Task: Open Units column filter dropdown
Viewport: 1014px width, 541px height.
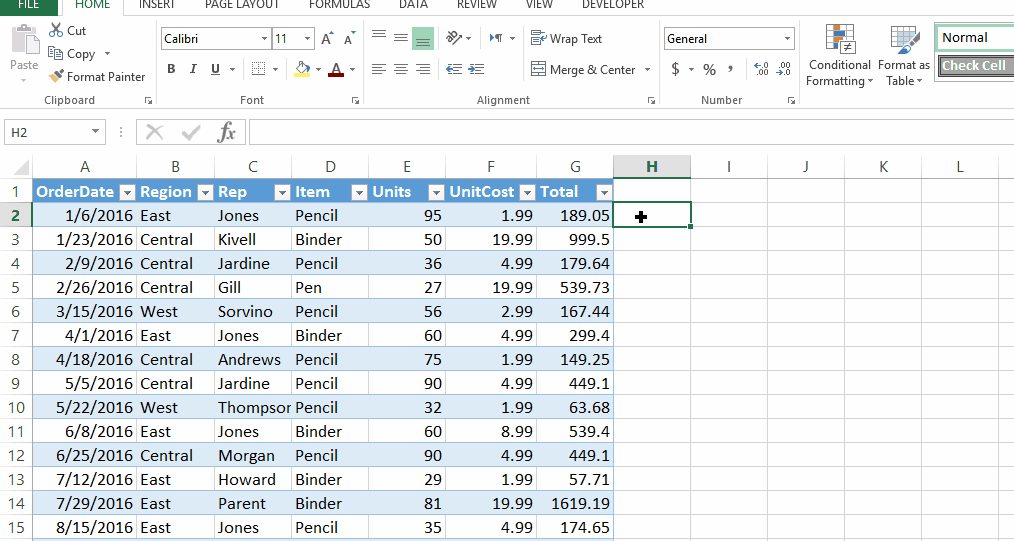Action: click(437, 192)
